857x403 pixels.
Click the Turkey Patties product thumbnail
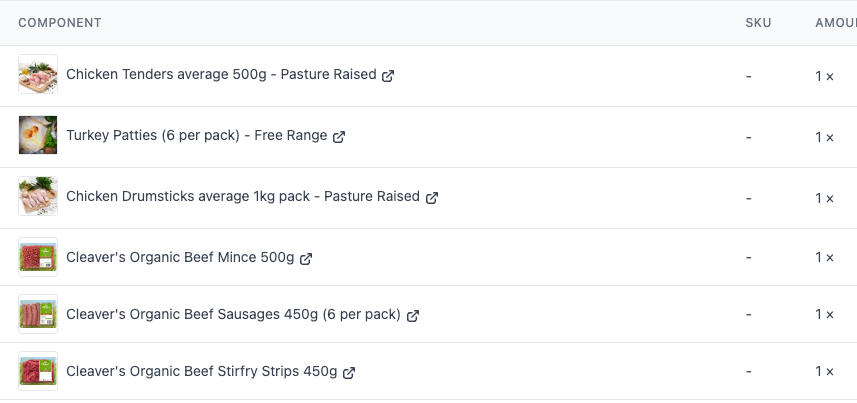[x=38, y=136]
